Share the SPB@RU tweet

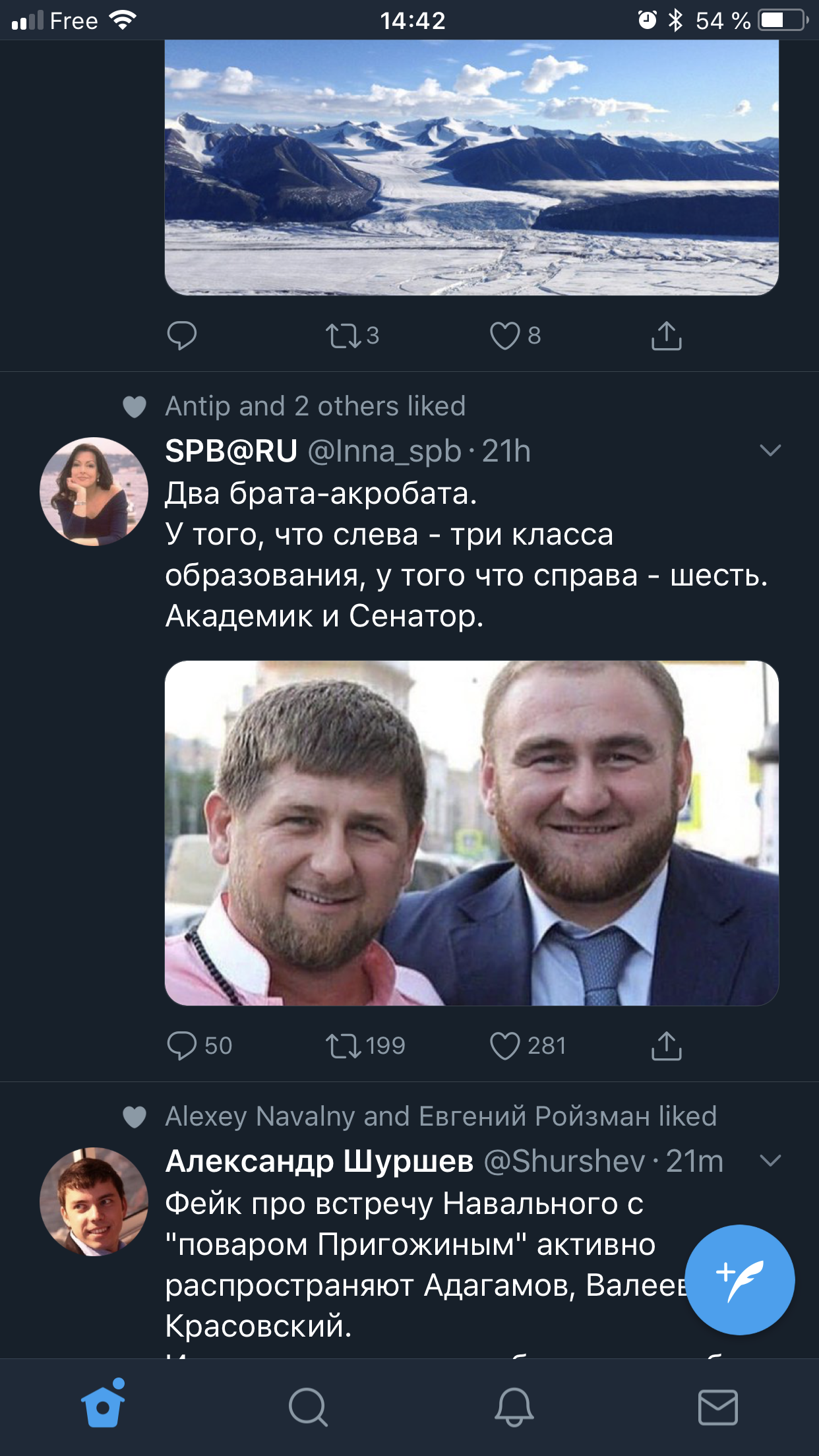tap(666, 1045)
